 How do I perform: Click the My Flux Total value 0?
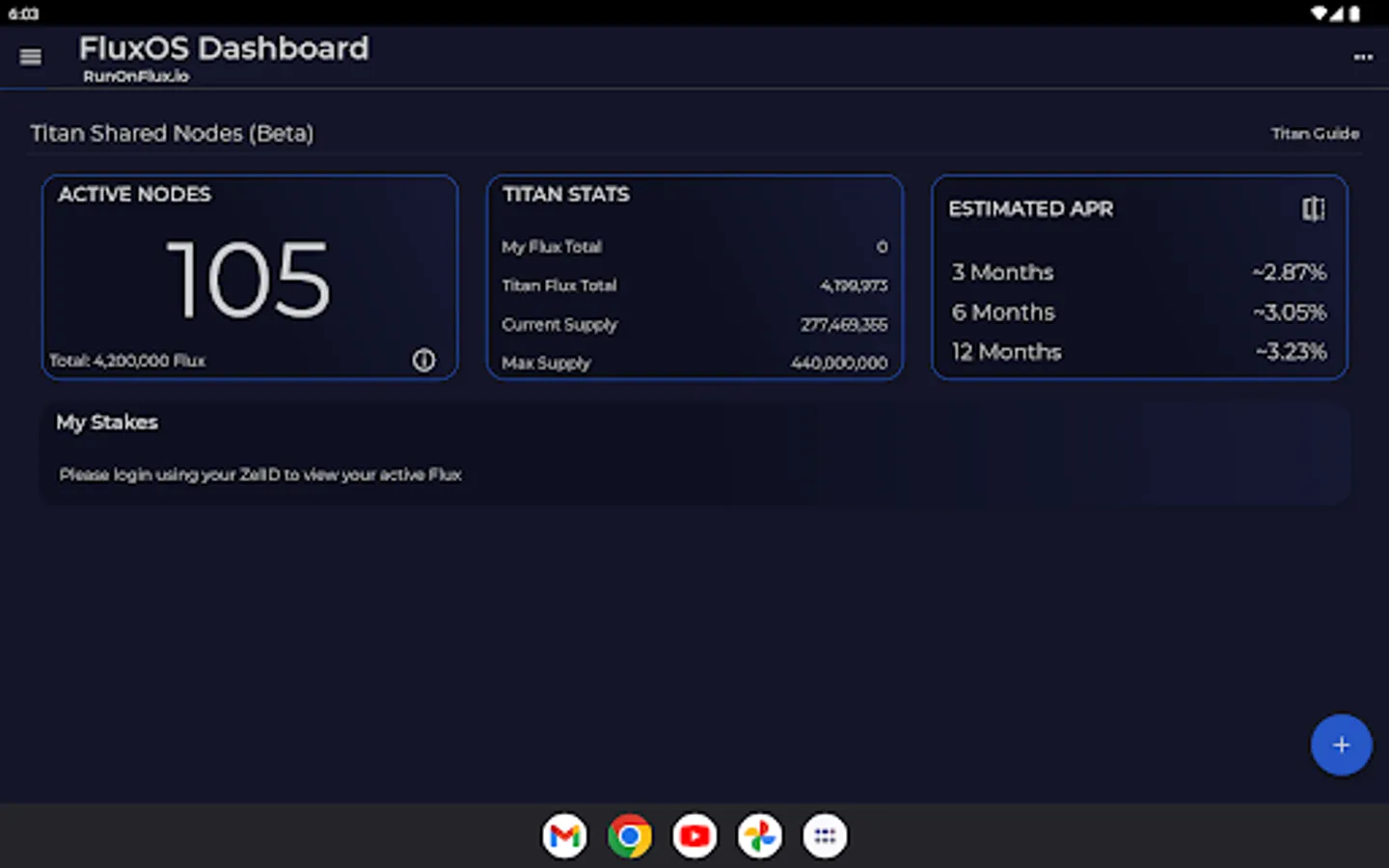coord(882,247)
